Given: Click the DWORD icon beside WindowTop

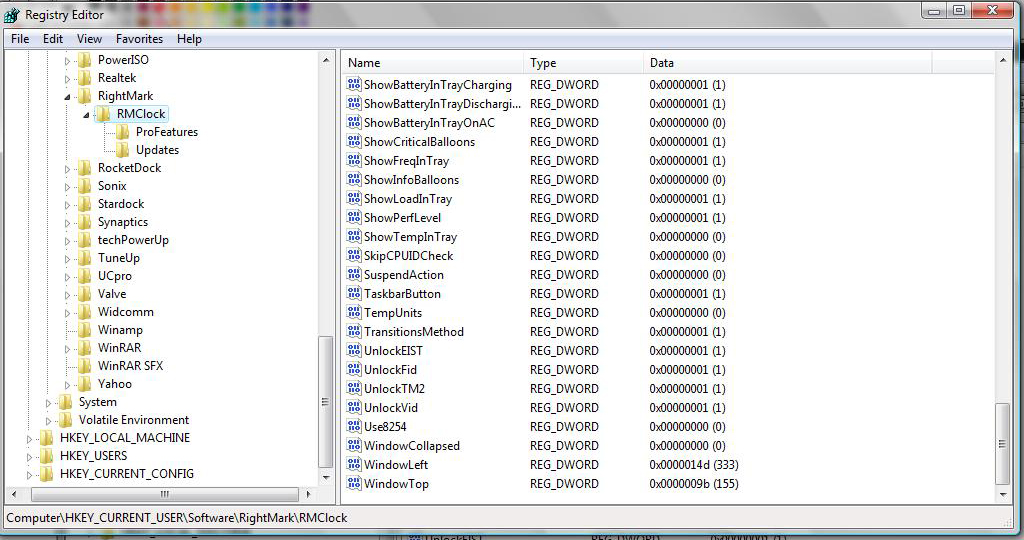Looking at the screenshot, I should click(354, 483).
